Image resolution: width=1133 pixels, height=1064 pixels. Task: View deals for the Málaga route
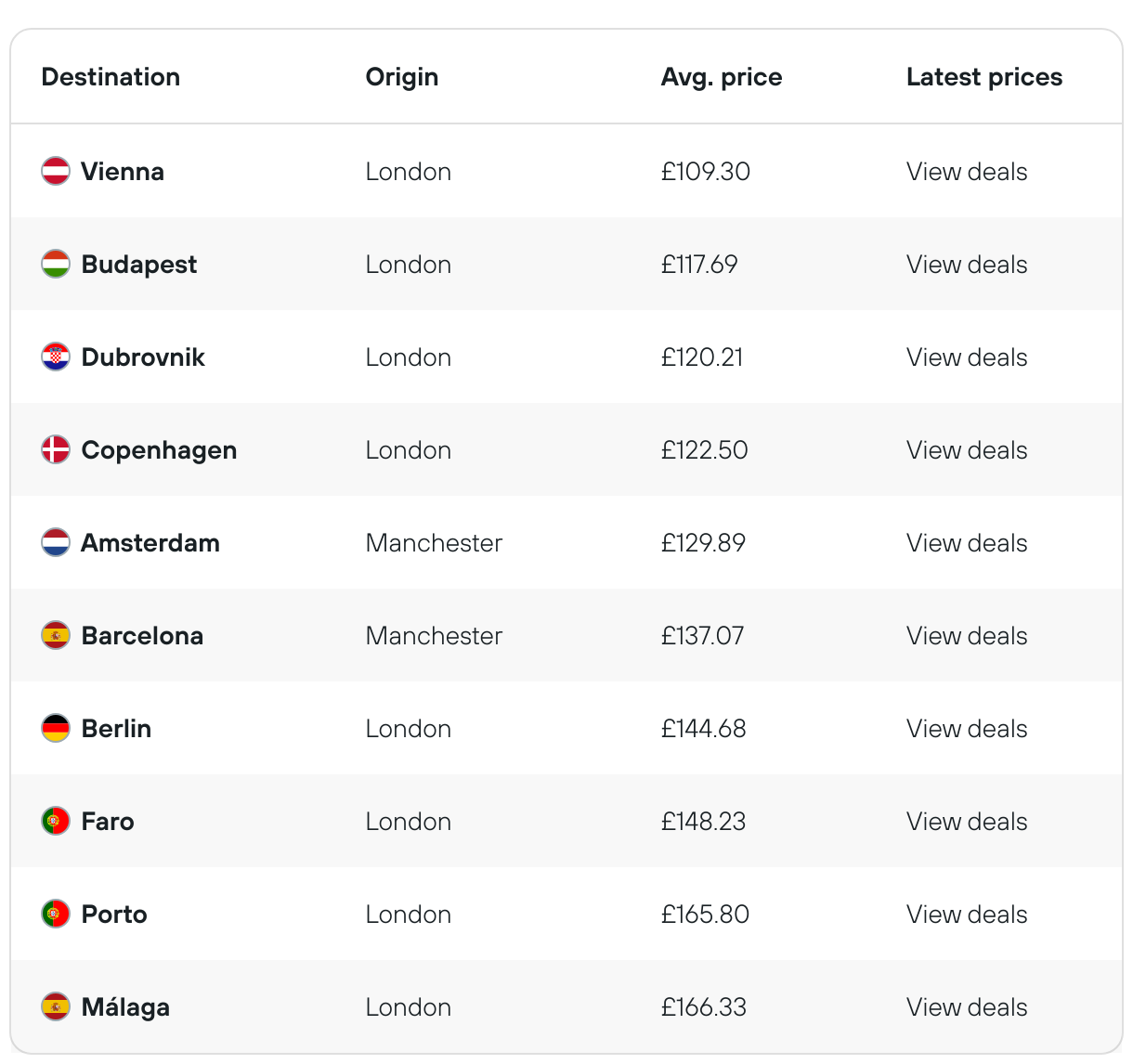pyautogui.click(x=966, y=1007)
